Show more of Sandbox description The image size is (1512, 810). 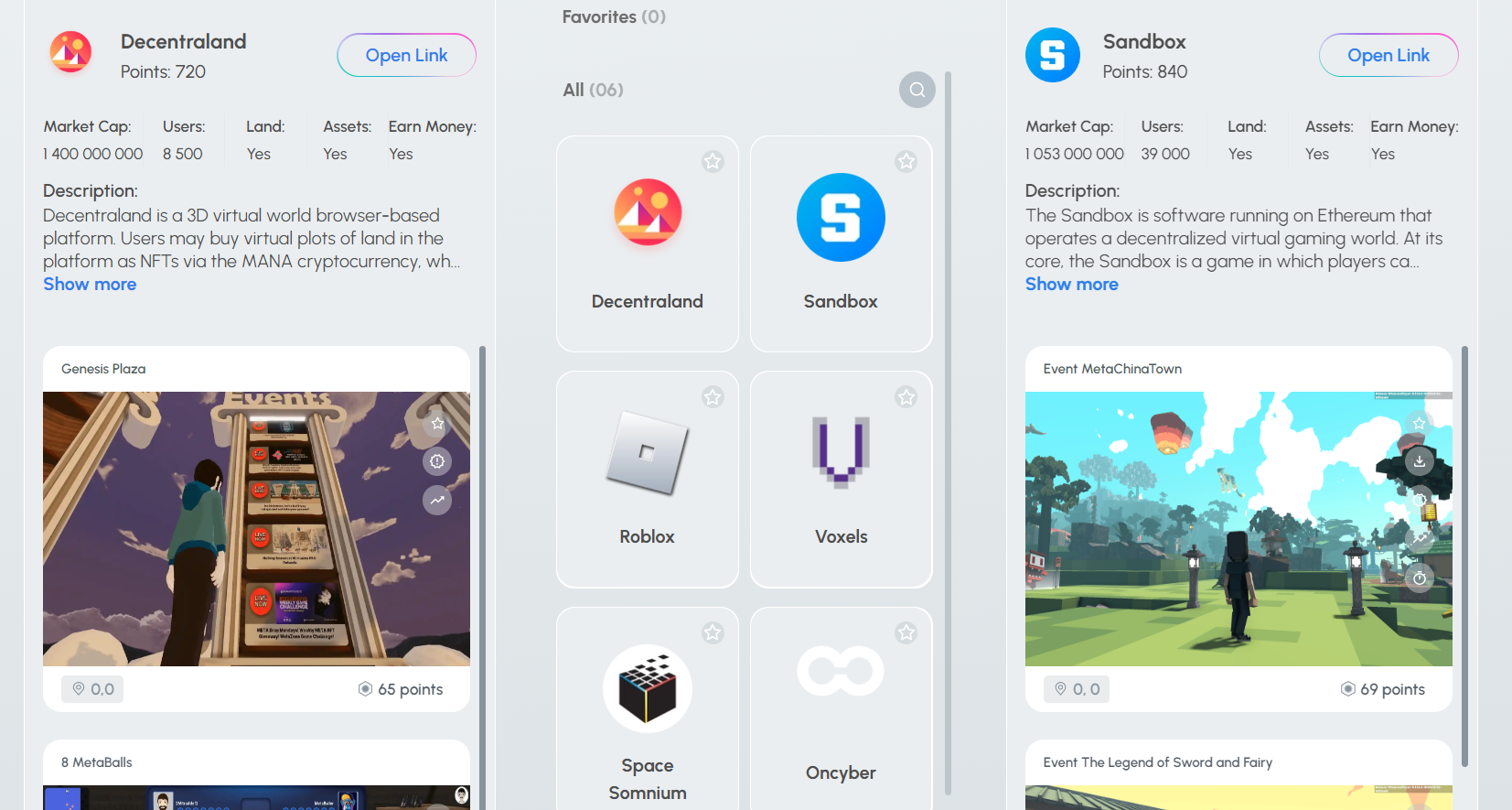[x=1072, y=284]
